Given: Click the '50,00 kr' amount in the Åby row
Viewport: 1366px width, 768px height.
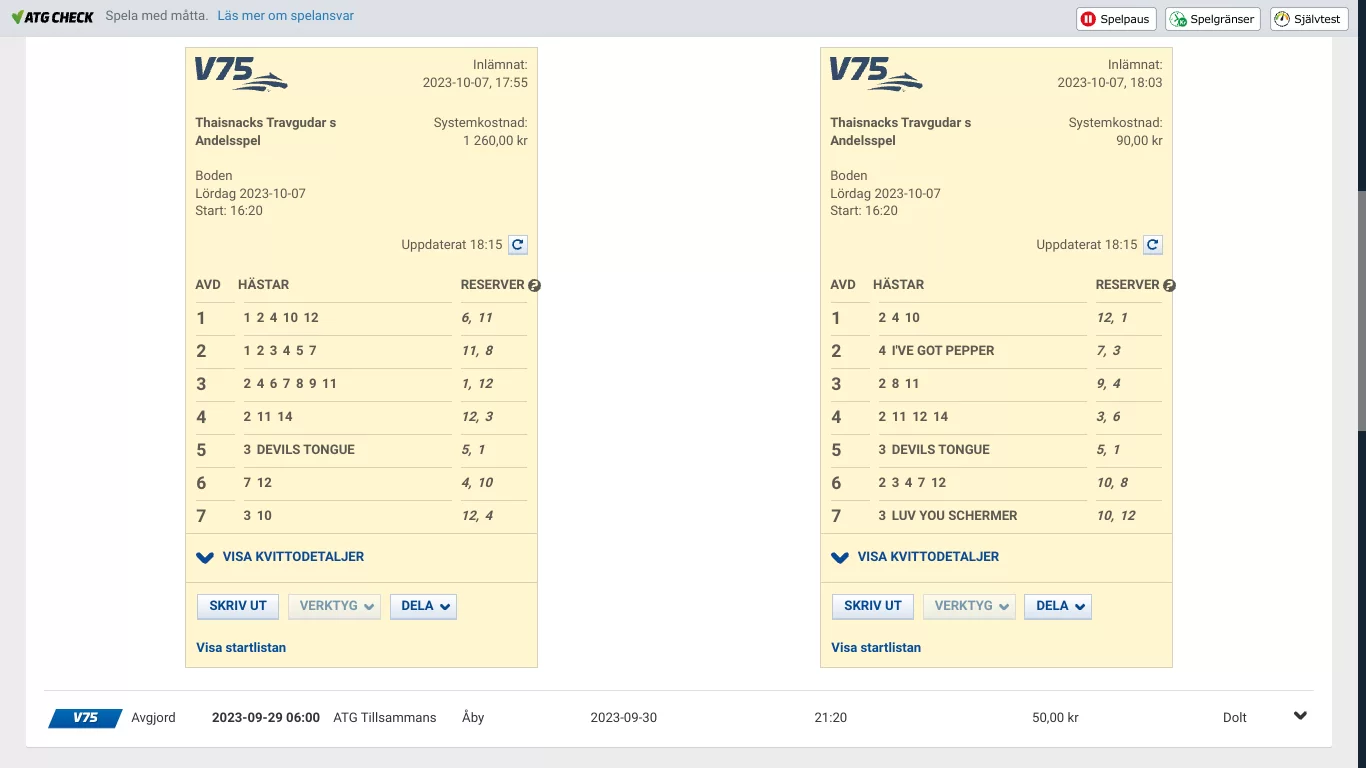Looking at the screenshot, I should coord(1055,718).
